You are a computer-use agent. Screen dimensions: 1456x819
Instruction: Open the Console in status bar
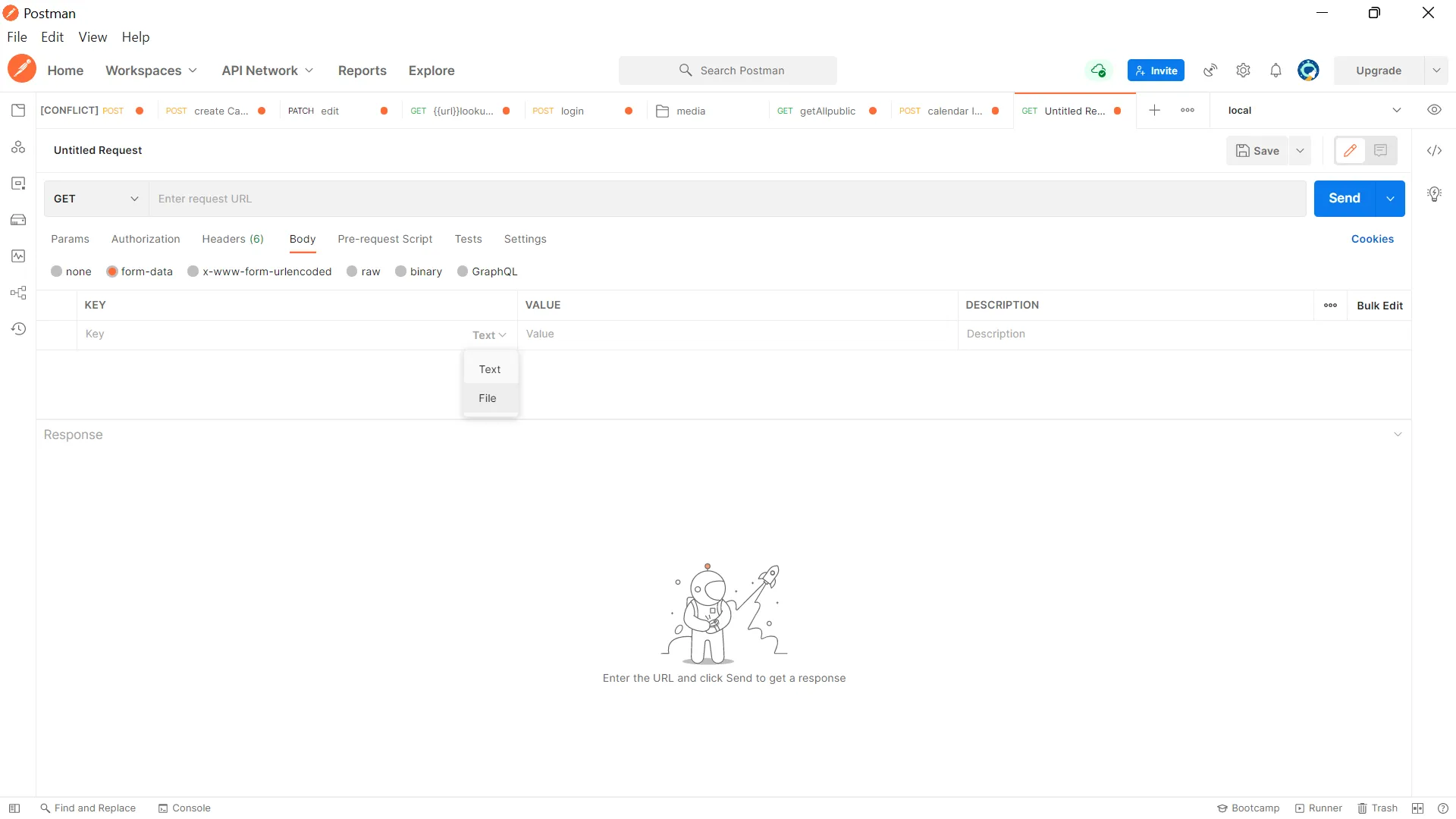184,808
